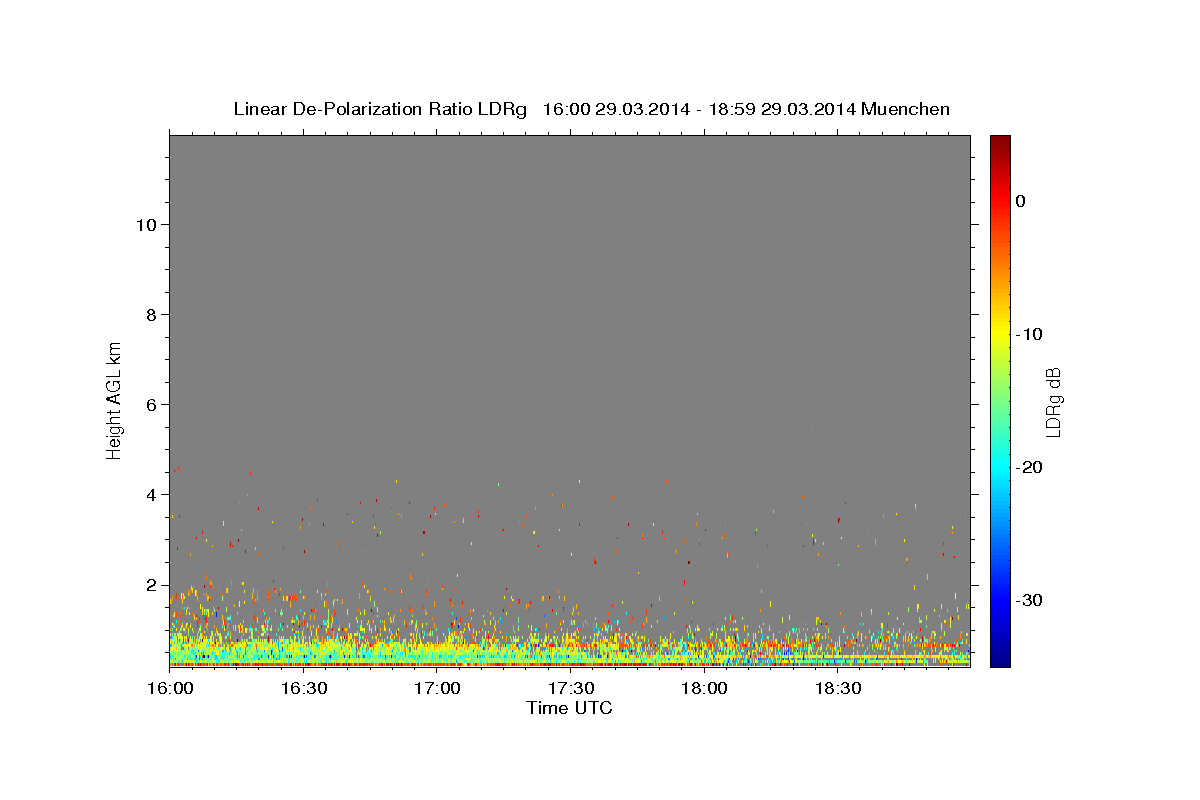Click the dark red top of the colorbar
This screenshot has height=800, width=1200.
[1000, 142]
